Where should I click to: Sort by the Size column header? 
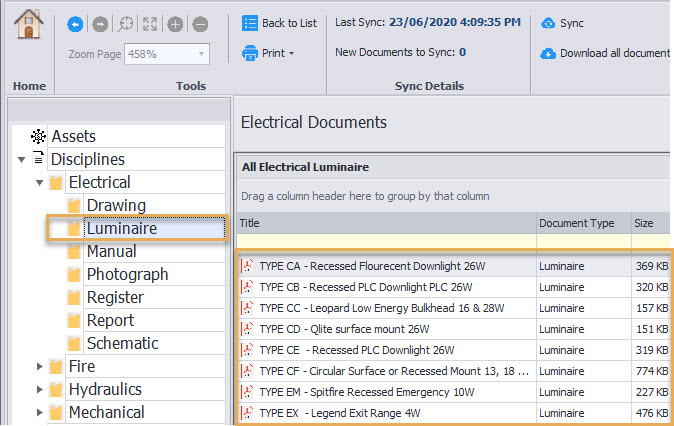[x=651, y=223]
